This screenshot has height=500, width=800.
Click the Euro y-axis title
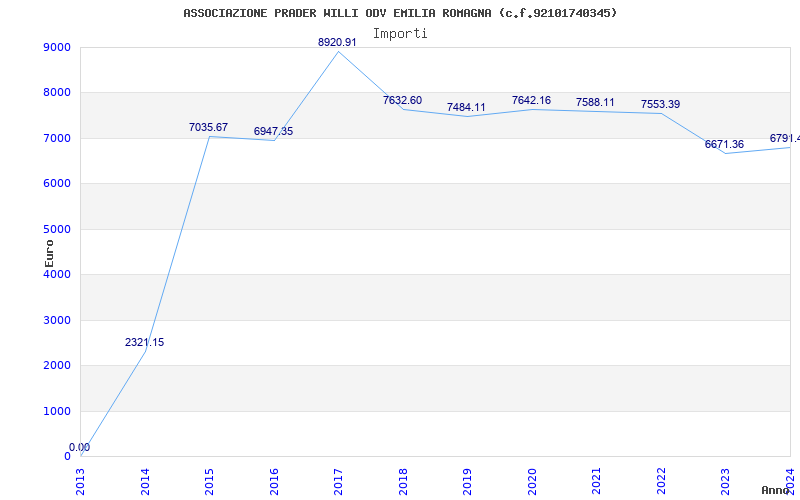49,253
